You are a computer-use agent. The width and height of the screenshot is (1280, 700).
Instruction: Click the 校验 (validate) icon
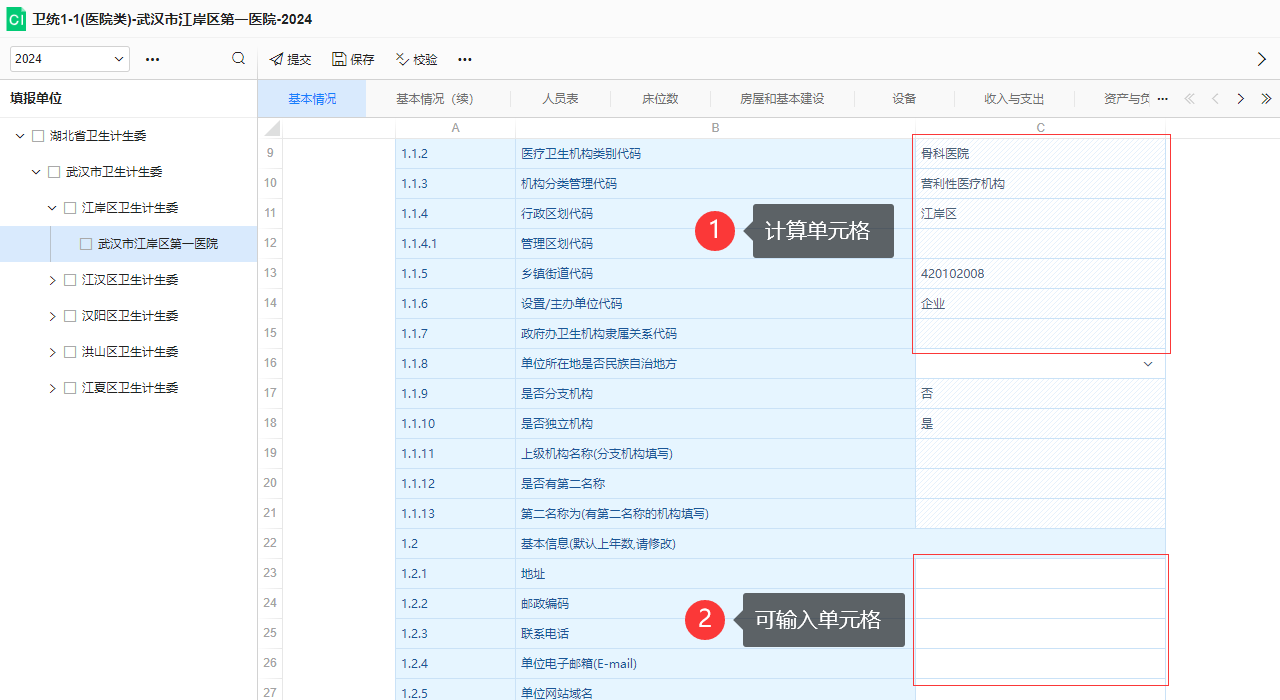click(402, 59)
